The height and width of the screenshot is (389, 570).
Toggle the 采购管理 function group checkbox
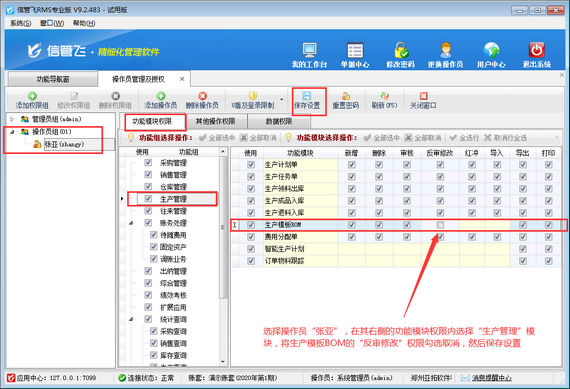148,163
